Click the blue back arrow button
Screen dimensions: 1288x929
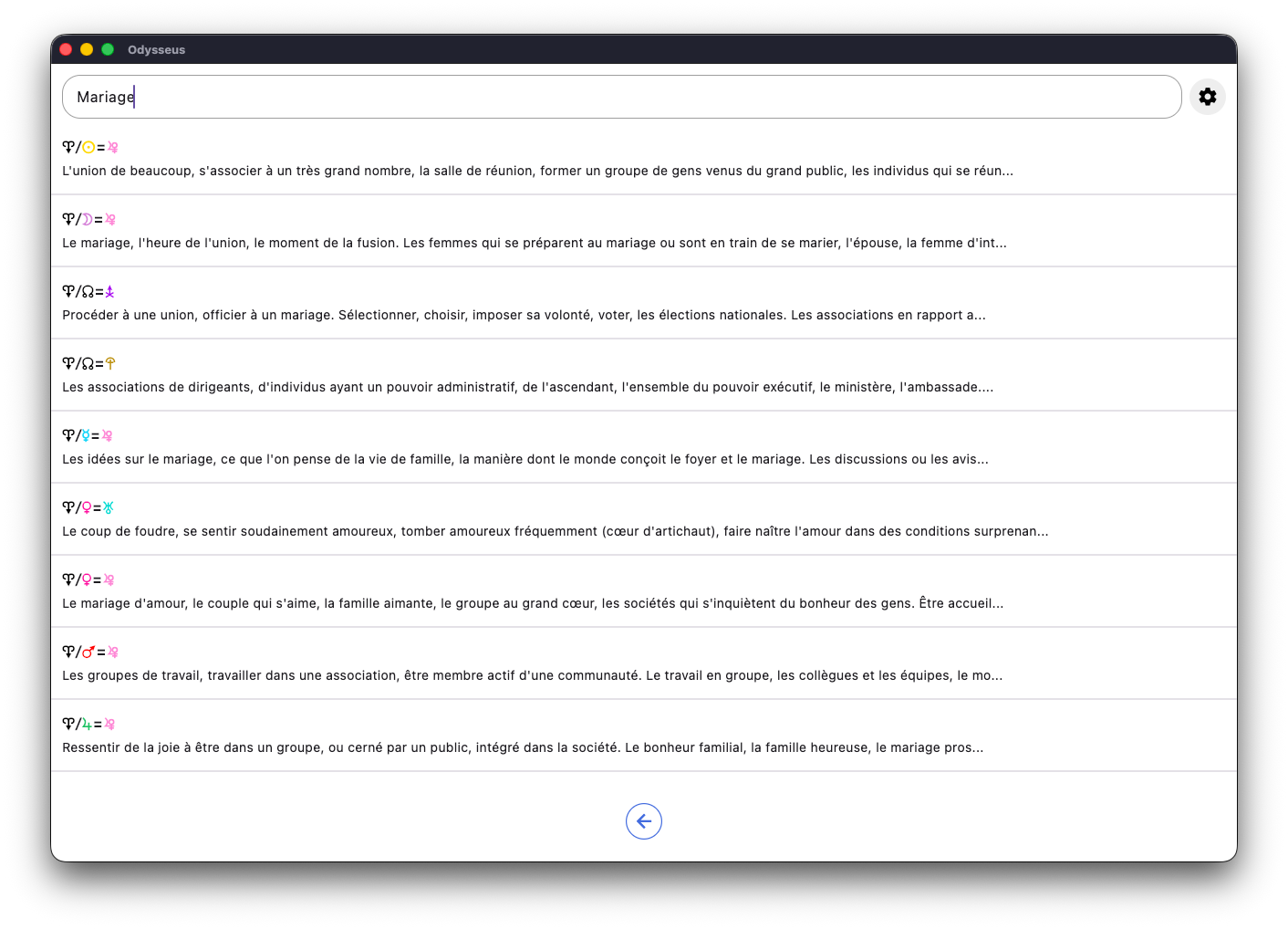[643, 821]
